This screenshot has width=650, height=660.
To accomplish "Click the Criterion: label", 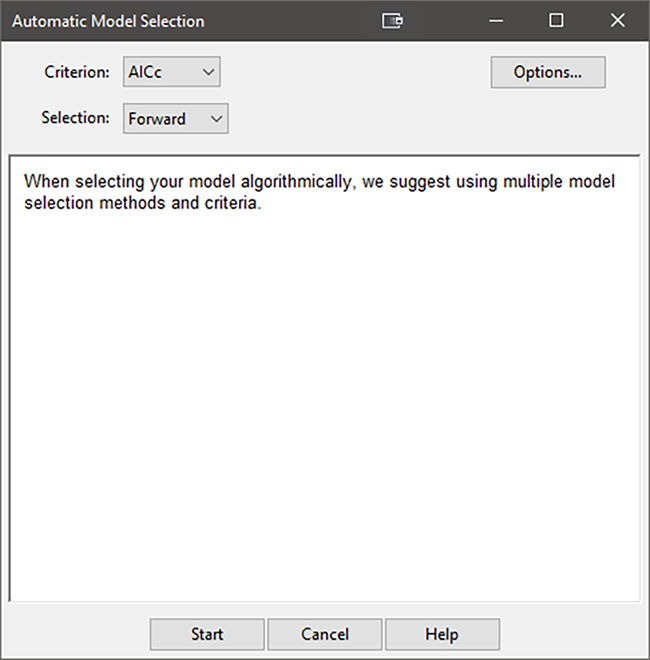I will 78,72.
